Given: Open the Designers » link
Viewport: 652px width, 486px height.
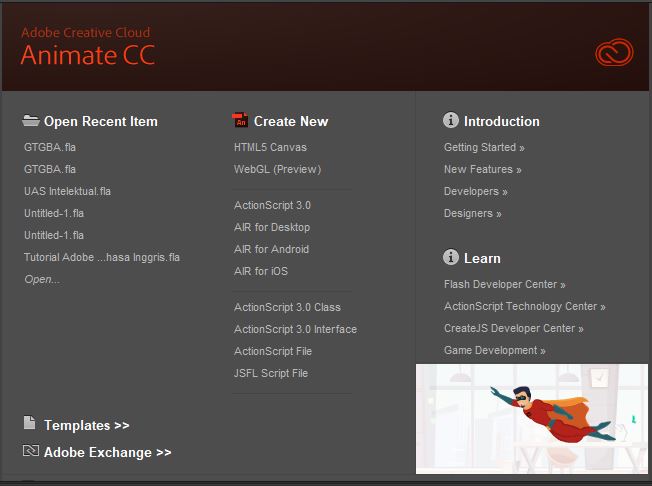Looking at the screenshot, I should point(472,213).
